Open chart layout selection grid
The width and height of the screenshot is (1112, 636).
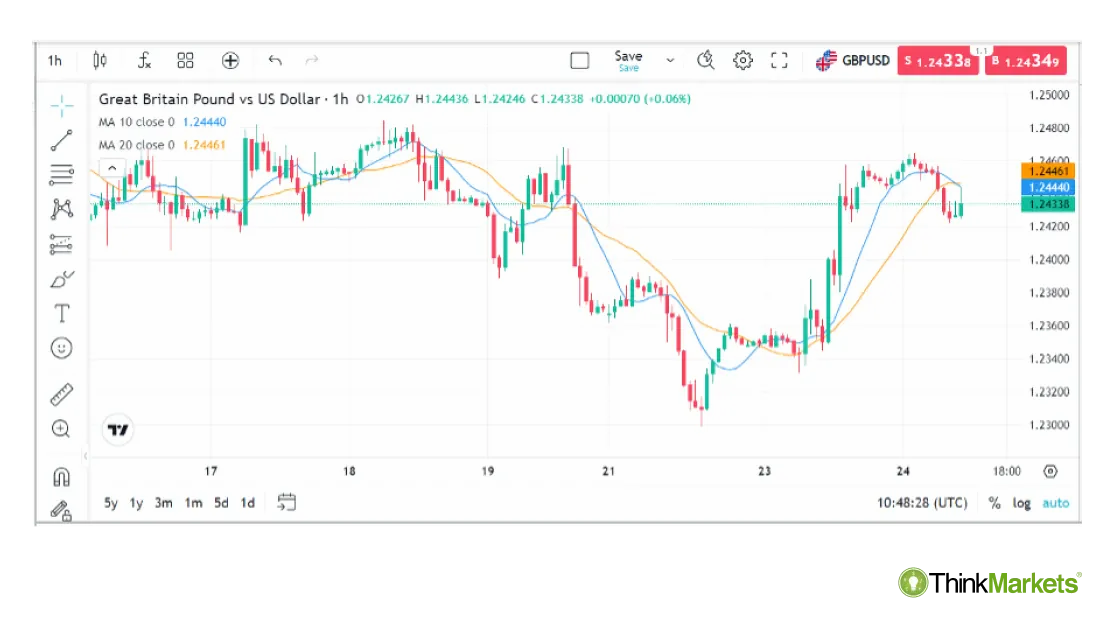185,60
